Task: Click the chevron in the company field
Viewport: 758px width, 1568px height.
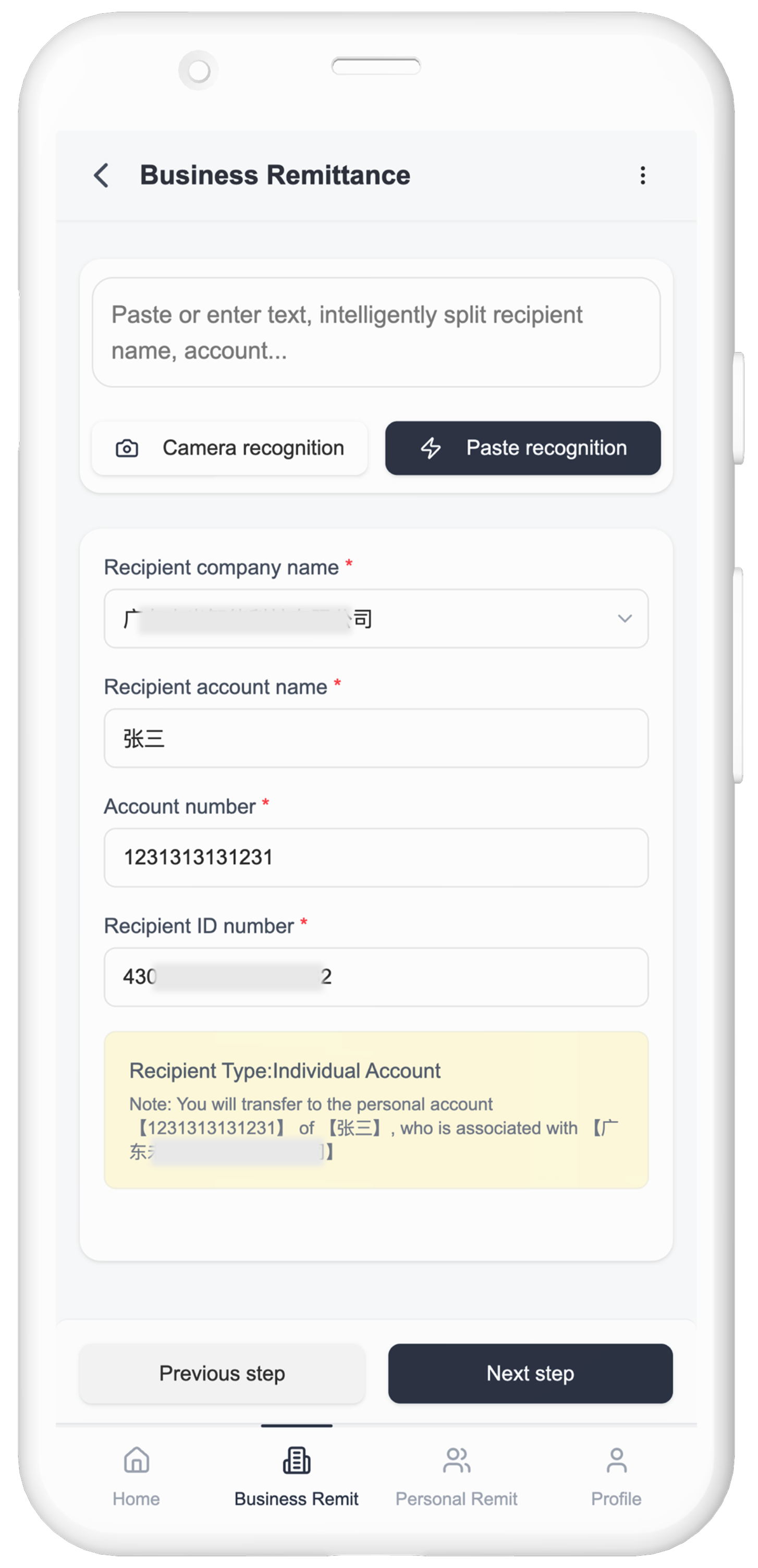Action: tap(625, 618)
